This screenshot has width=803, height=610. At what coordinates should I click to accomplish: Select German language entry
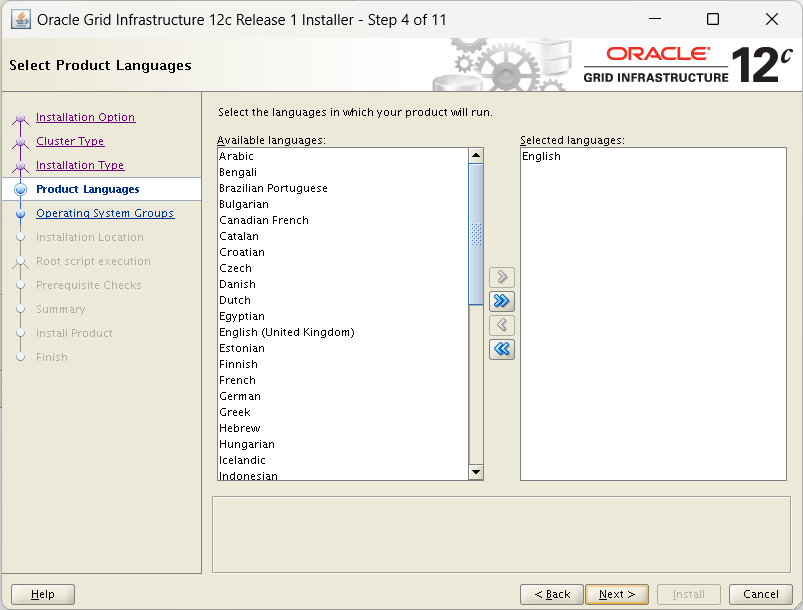(x=342, y=396)
